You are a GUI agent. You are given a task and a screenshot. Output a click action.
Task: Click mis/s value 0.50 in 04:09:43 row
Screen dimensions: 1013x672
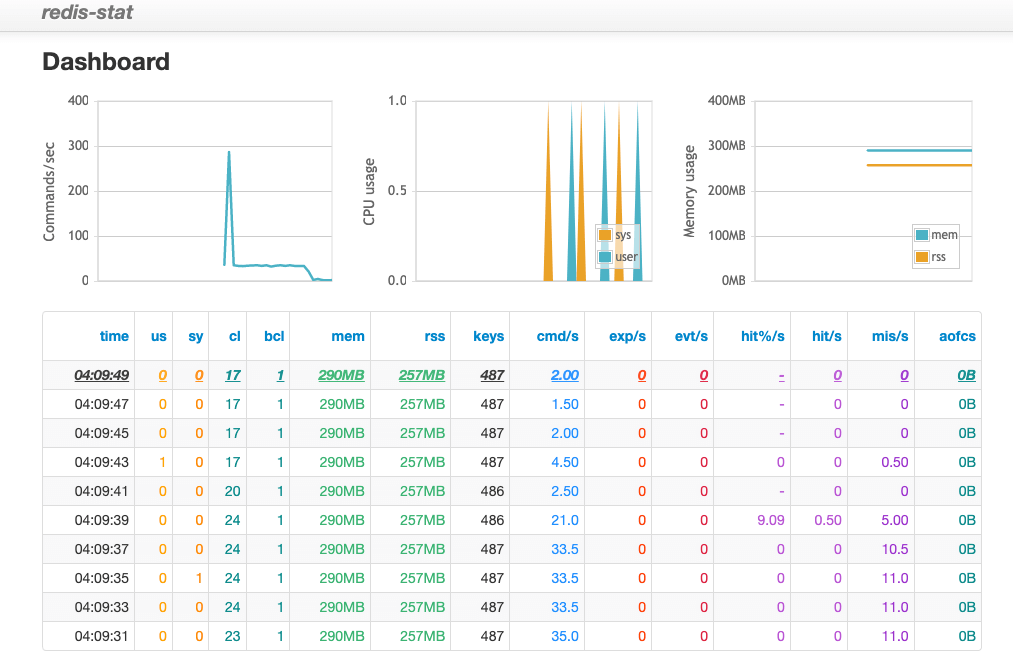pyautogui.click(x=895, y=463)
